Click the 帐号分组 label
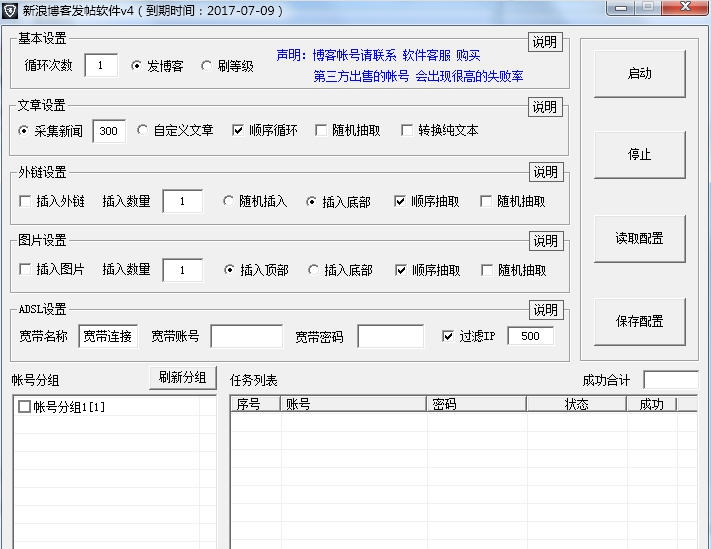Image resolution: width=711 pixels, height=549 pixels. tap(35, 380)
